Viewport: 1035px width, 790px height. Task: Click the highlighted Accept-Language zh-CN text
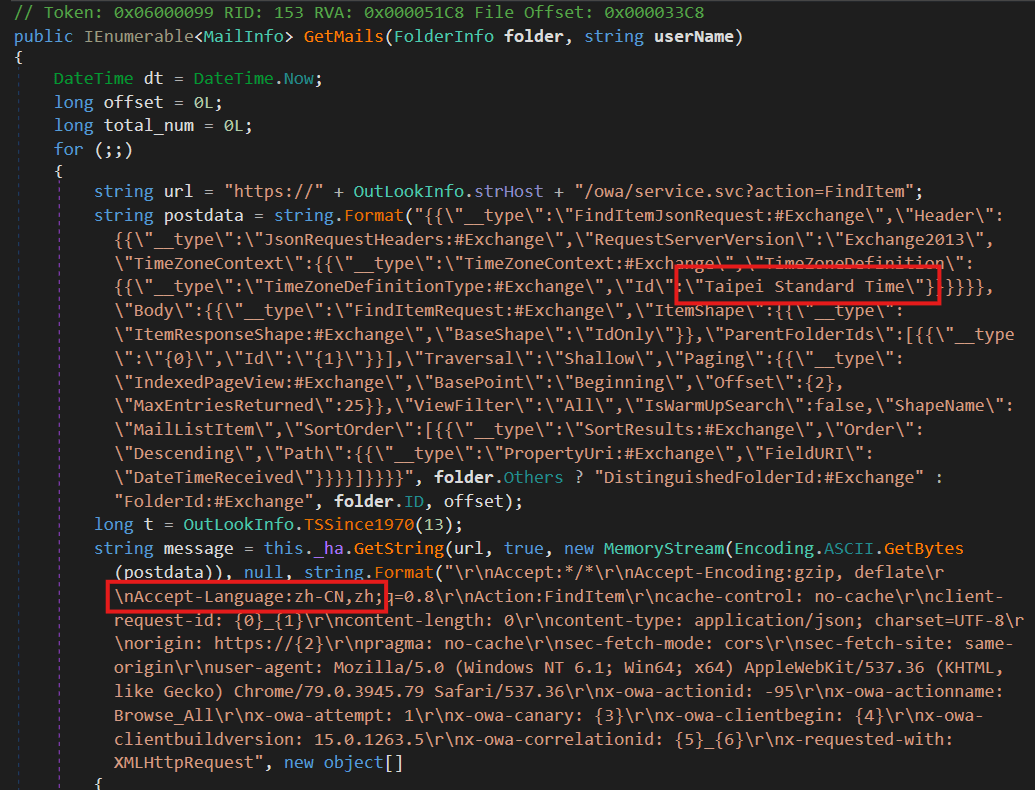(245, 596)
